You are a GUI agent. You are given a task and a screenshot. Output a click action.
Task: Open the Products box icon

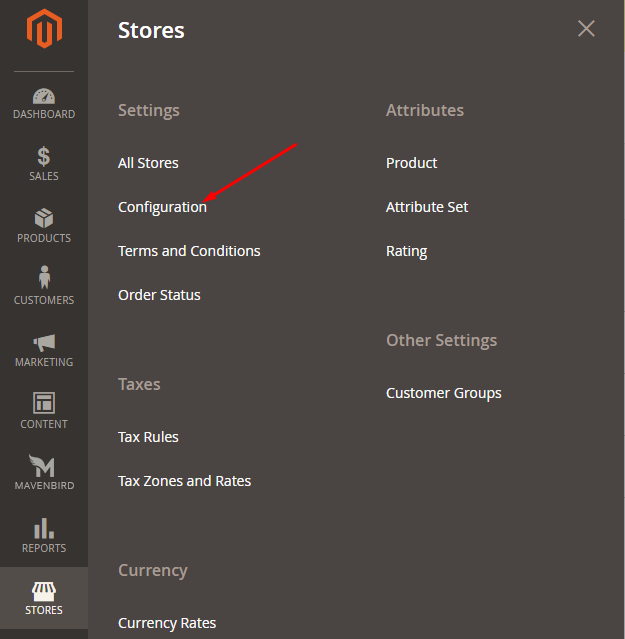pyautogui.click(x=44, y=218)
